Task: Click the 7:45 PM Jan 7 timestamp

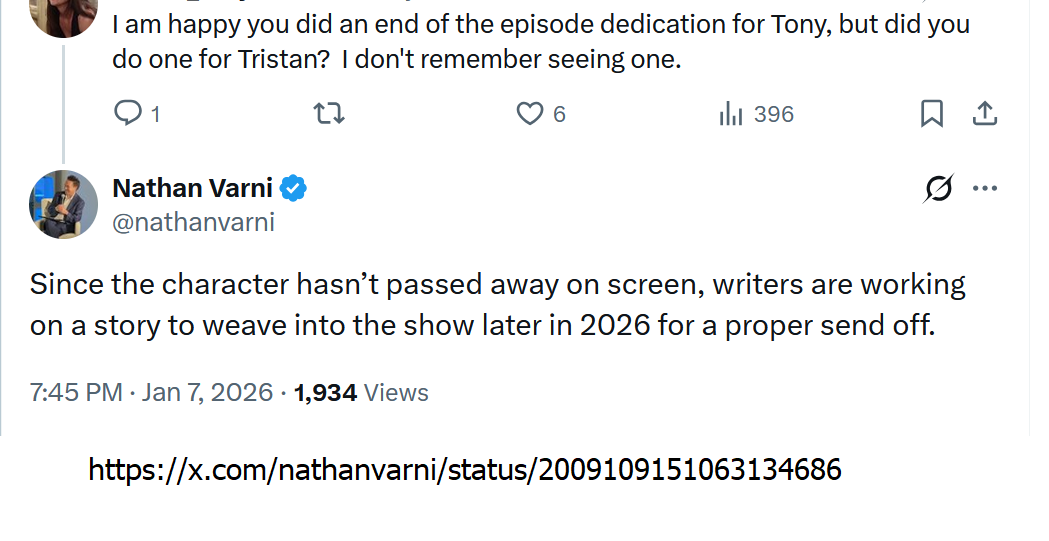Action: point(151,393)
